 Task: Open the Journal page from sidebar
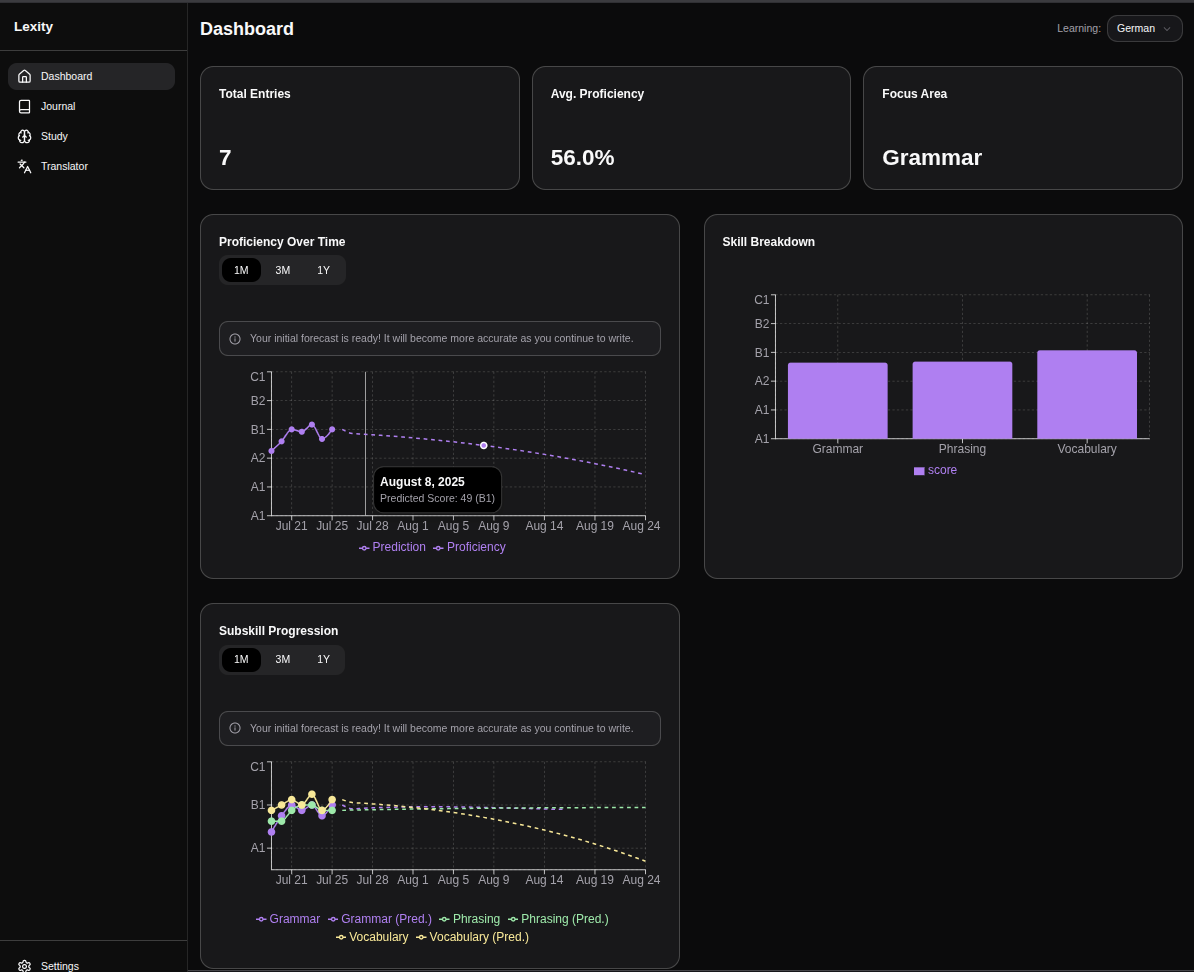[58, 107]
